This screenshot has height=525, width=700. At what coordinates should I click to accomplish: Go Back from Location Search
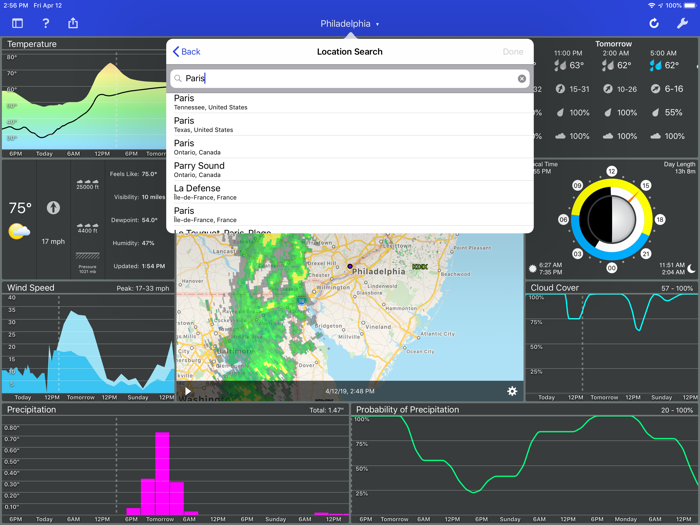pyautogui.click(x=187, y=52)
